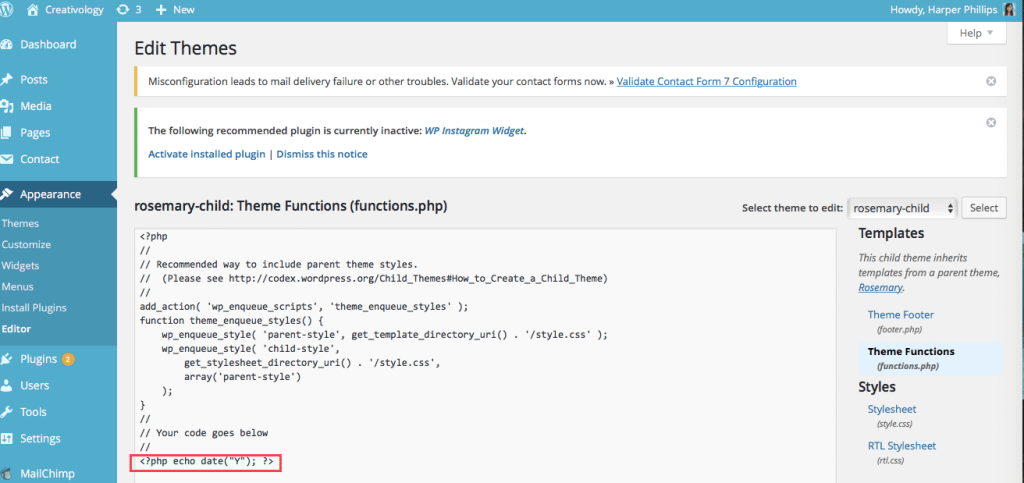Open Menus submenu item
This screenshot has height=483, width=1024.
pos(18,287)
